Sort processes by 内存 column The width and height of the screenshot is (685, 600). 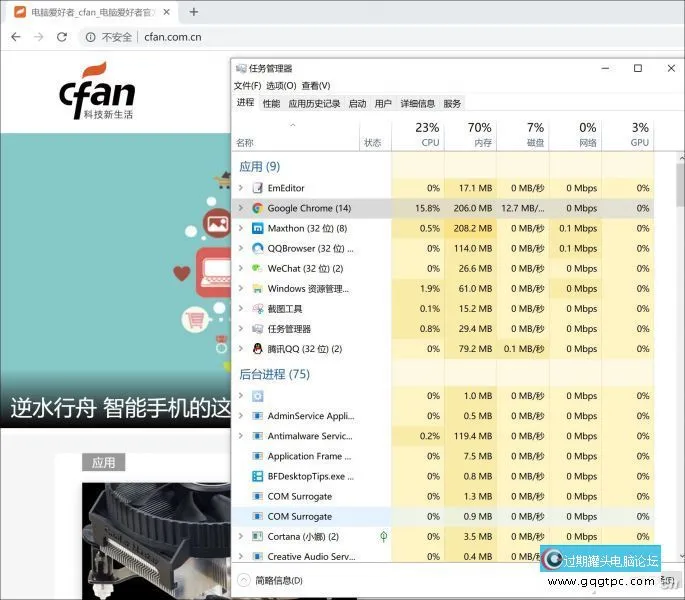pyautogui.click(x=471, y=135)
